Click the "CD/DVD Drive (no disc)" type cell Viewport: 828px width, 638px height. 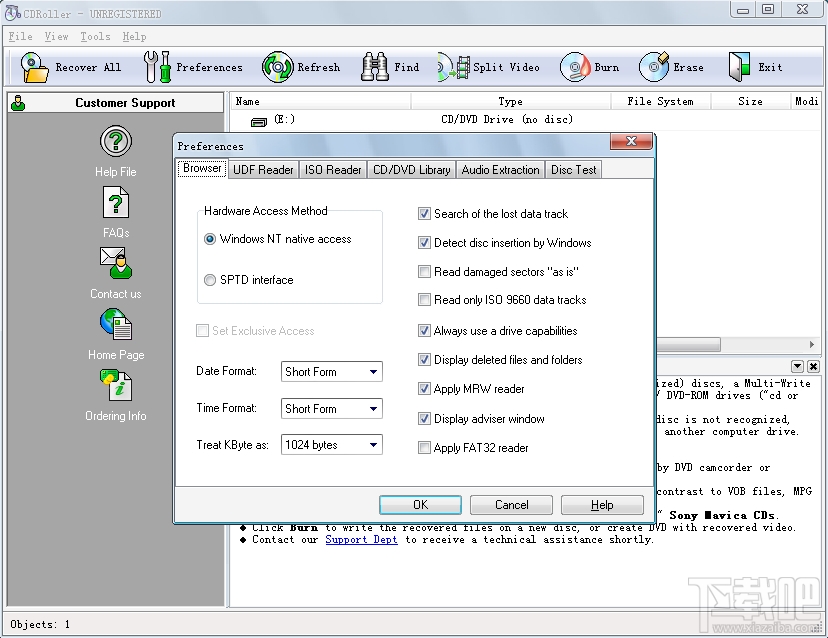pyautogui.click(x=507, y=120)
